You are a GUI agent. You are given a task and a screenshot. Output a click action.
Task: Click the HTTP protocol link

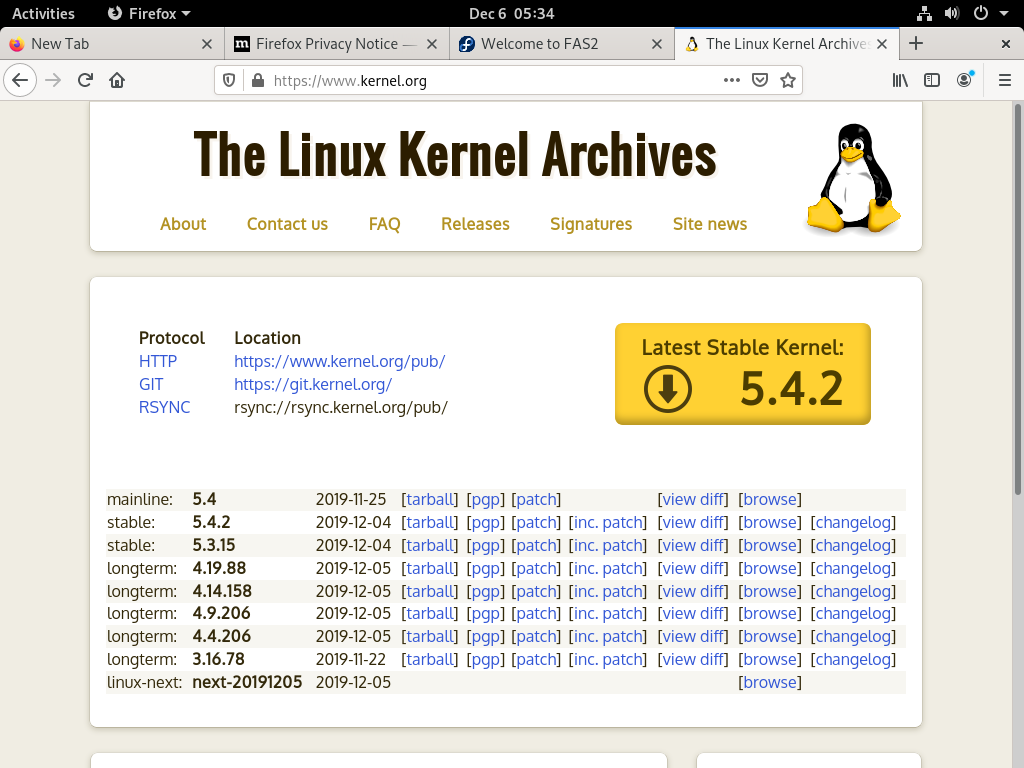[x=157, y=361]
